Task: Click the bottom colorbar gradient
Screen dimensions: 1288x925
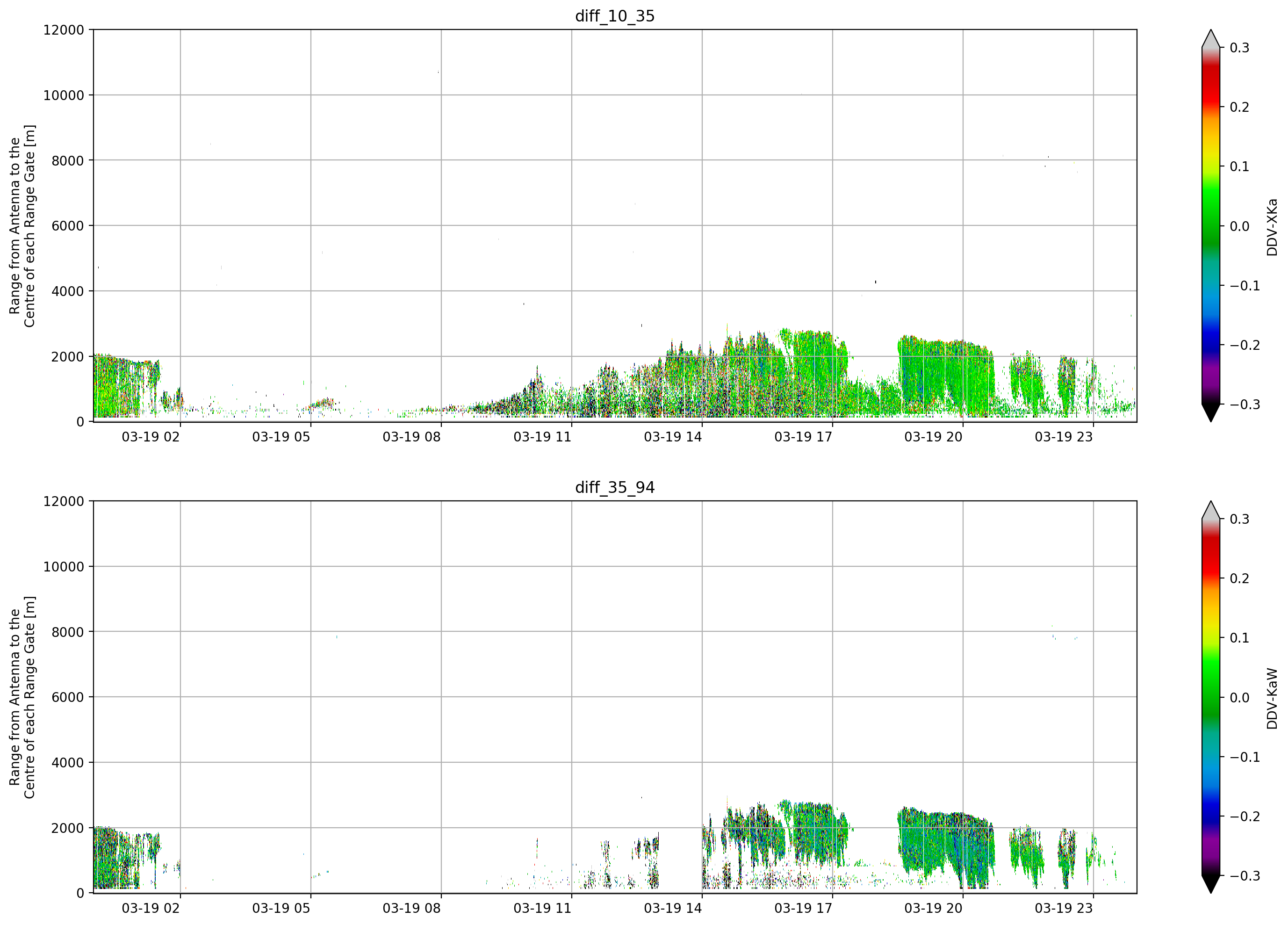Action: coord(1210,697)
